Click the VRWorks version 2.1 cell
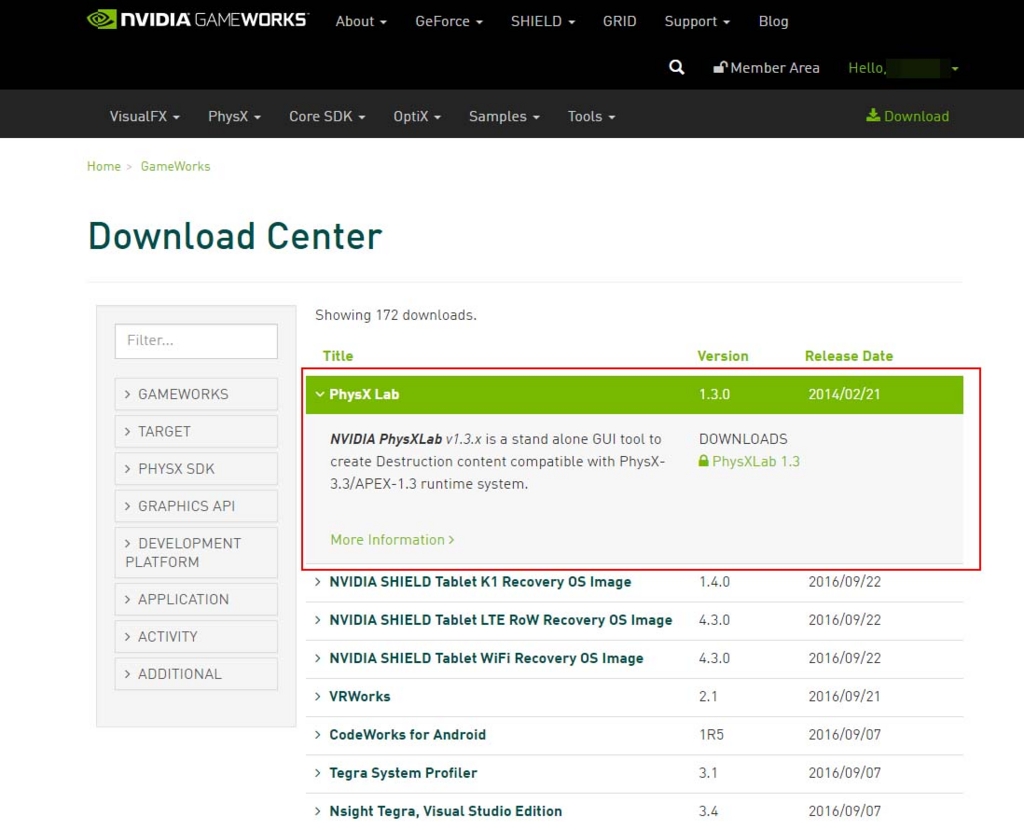Viewport: 1024px width, 830px height. (708, 696)
